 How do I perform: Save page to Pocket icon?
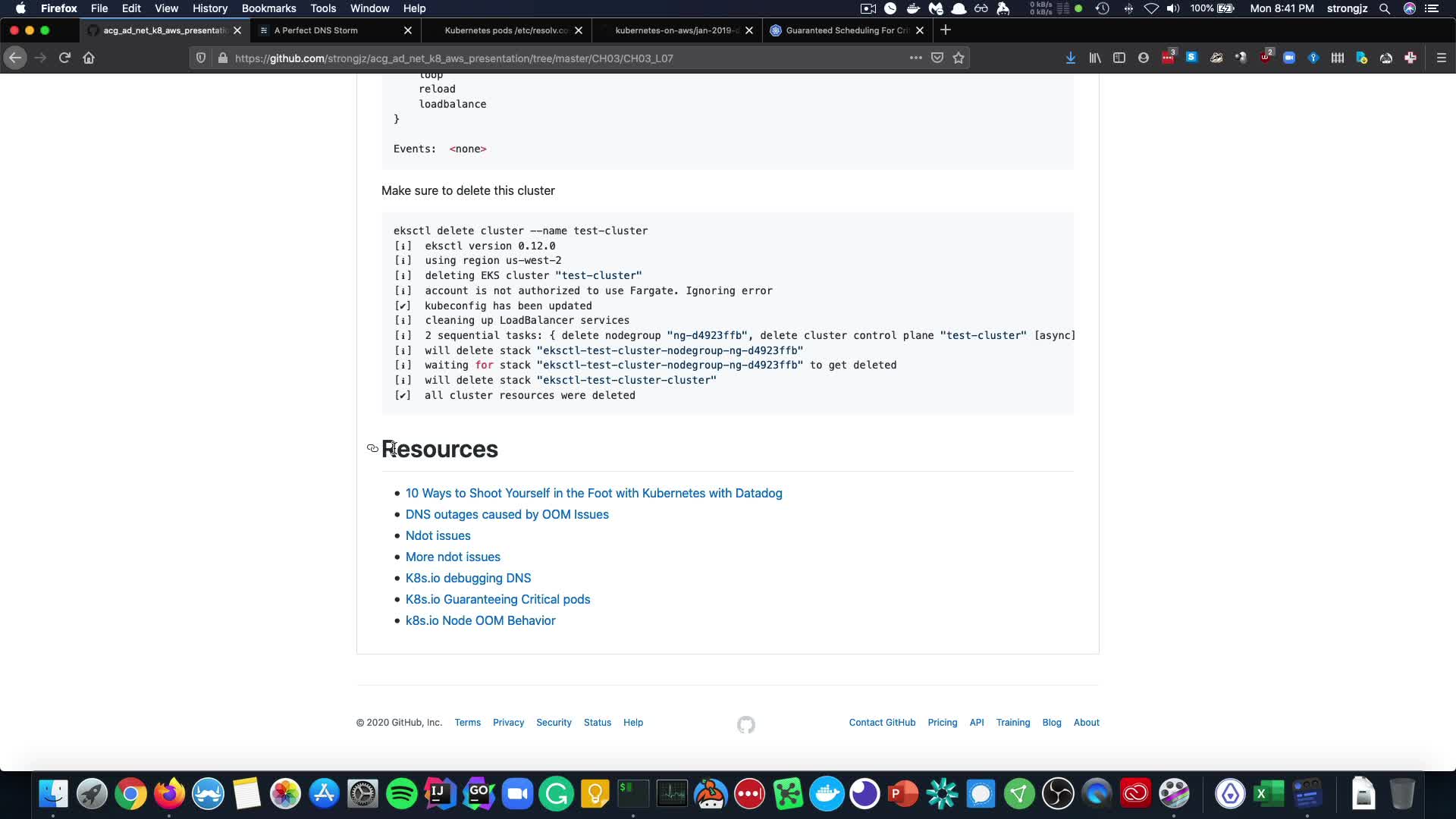tap(937, 58)
